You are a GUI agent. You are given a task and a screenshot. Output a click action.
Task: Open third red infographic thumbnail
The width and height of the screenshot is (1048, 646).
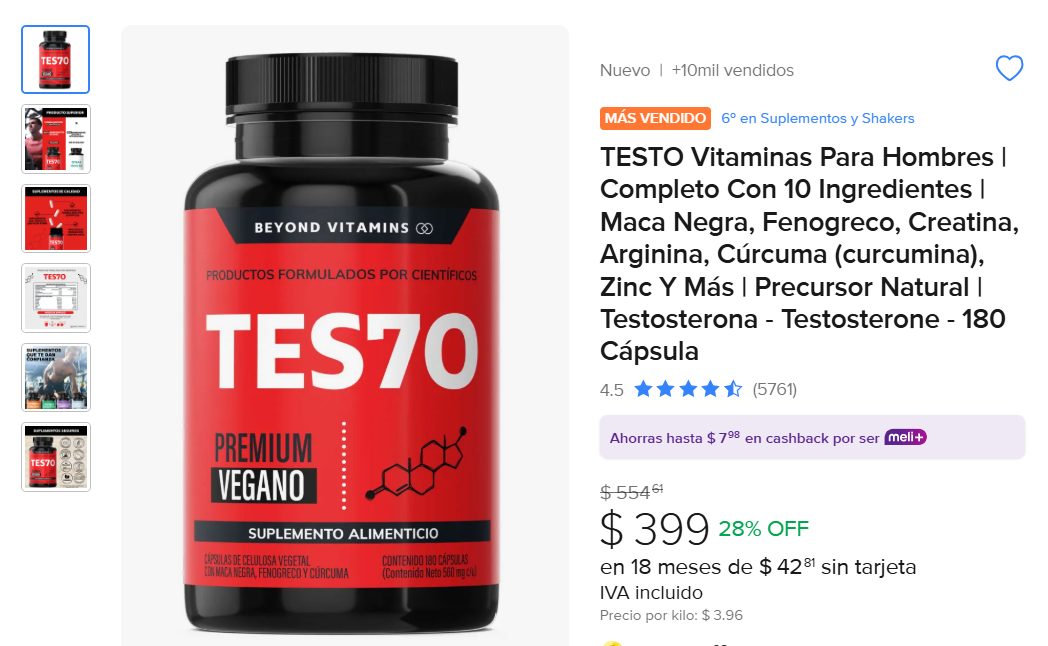[x=55, y=218]
